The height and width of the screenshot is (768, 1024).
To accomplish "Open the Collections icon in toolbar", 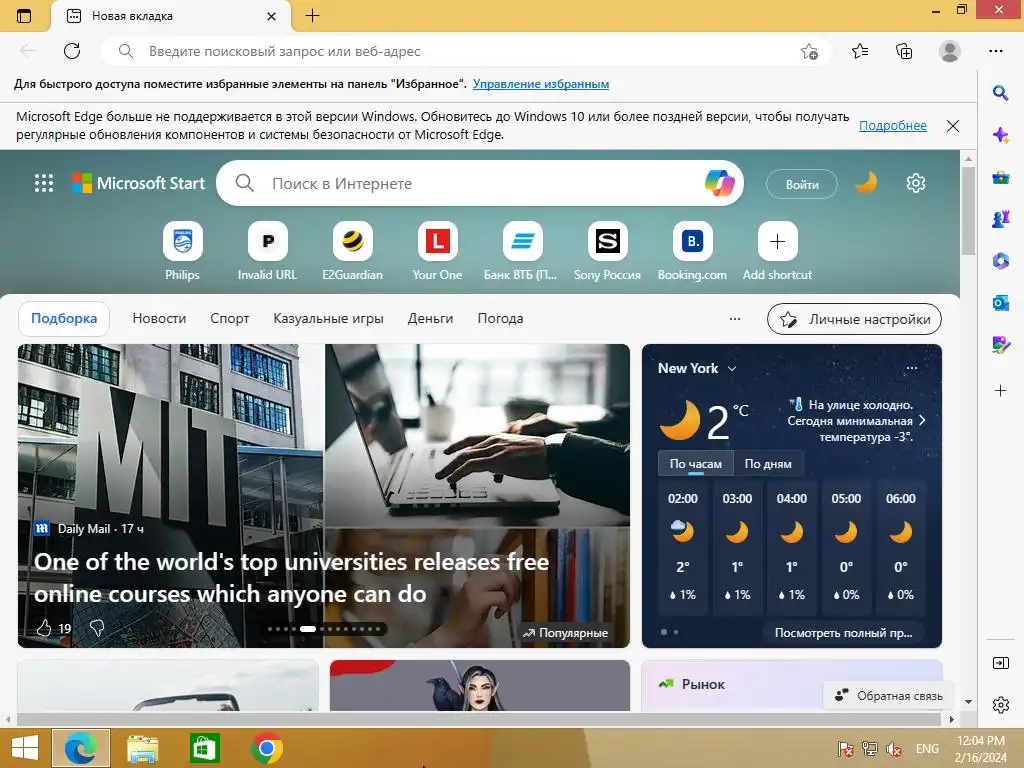I will (x=904, y=51).
